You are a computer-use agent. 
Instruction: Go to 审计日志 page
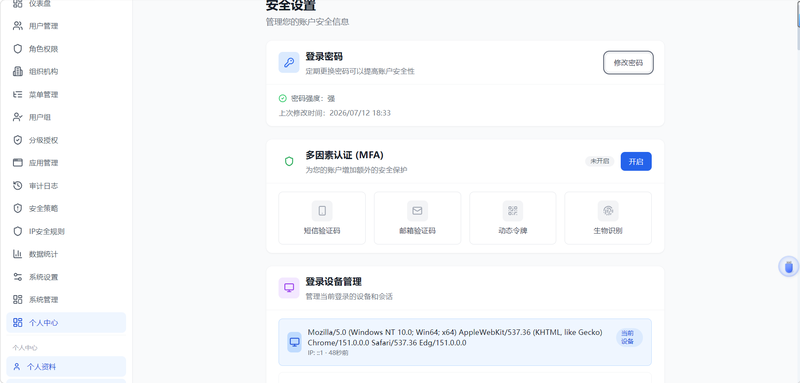tap(66, 185)
